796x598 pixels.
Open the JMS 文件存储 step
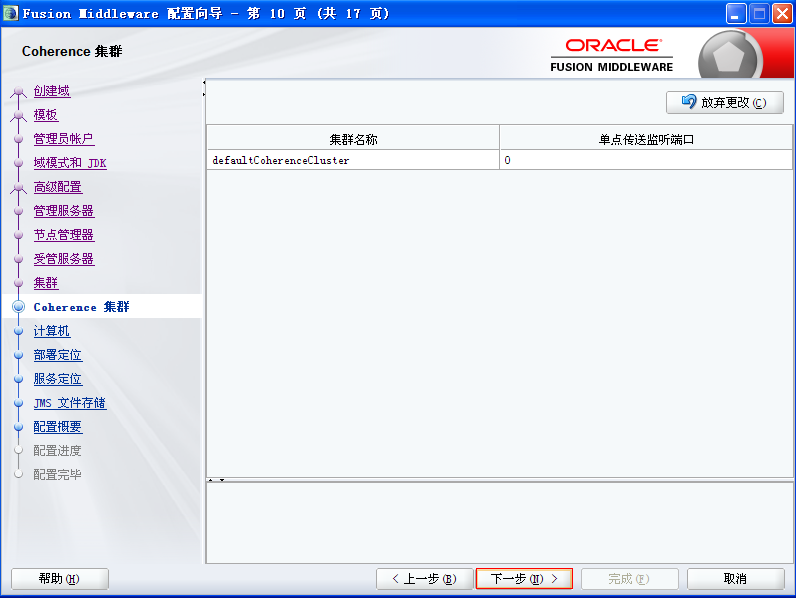(x=70, y=403)
